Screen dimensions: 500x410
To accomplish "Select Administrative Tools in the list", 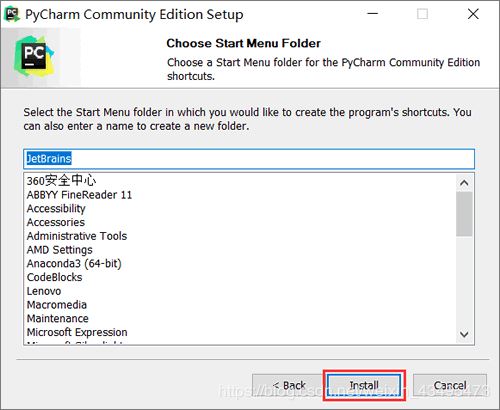I will 77,236.
